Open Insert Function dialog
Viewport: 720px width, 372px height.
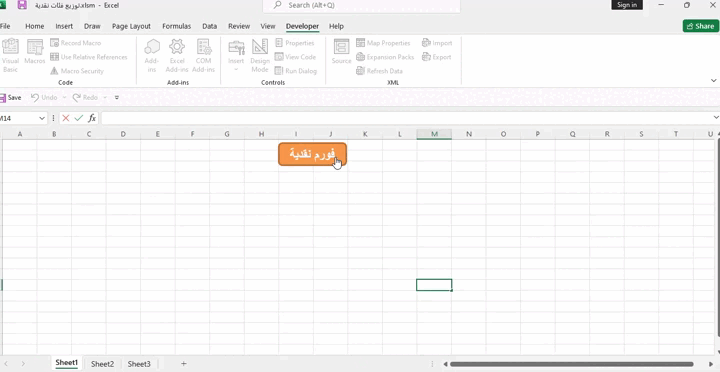point(92,118)
